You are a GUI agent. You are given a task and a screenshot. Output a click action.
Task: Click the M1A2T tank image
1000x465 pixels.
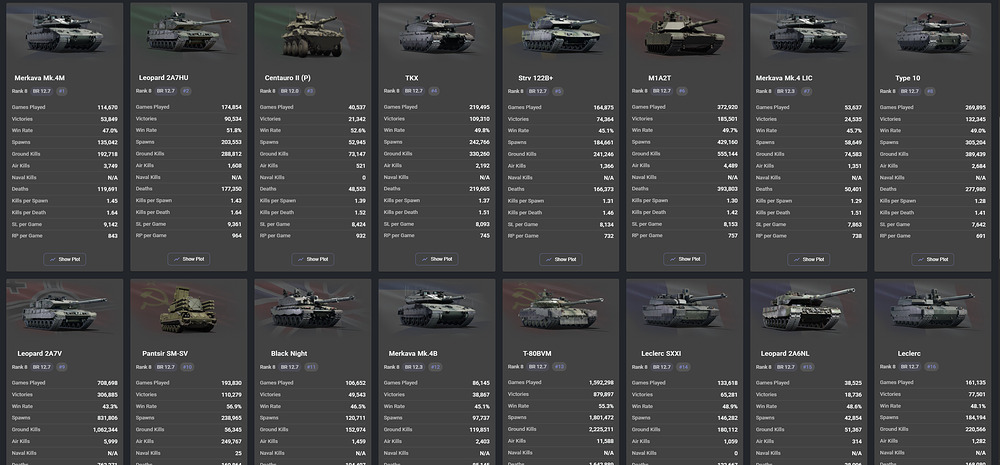[x=684, y=33]
